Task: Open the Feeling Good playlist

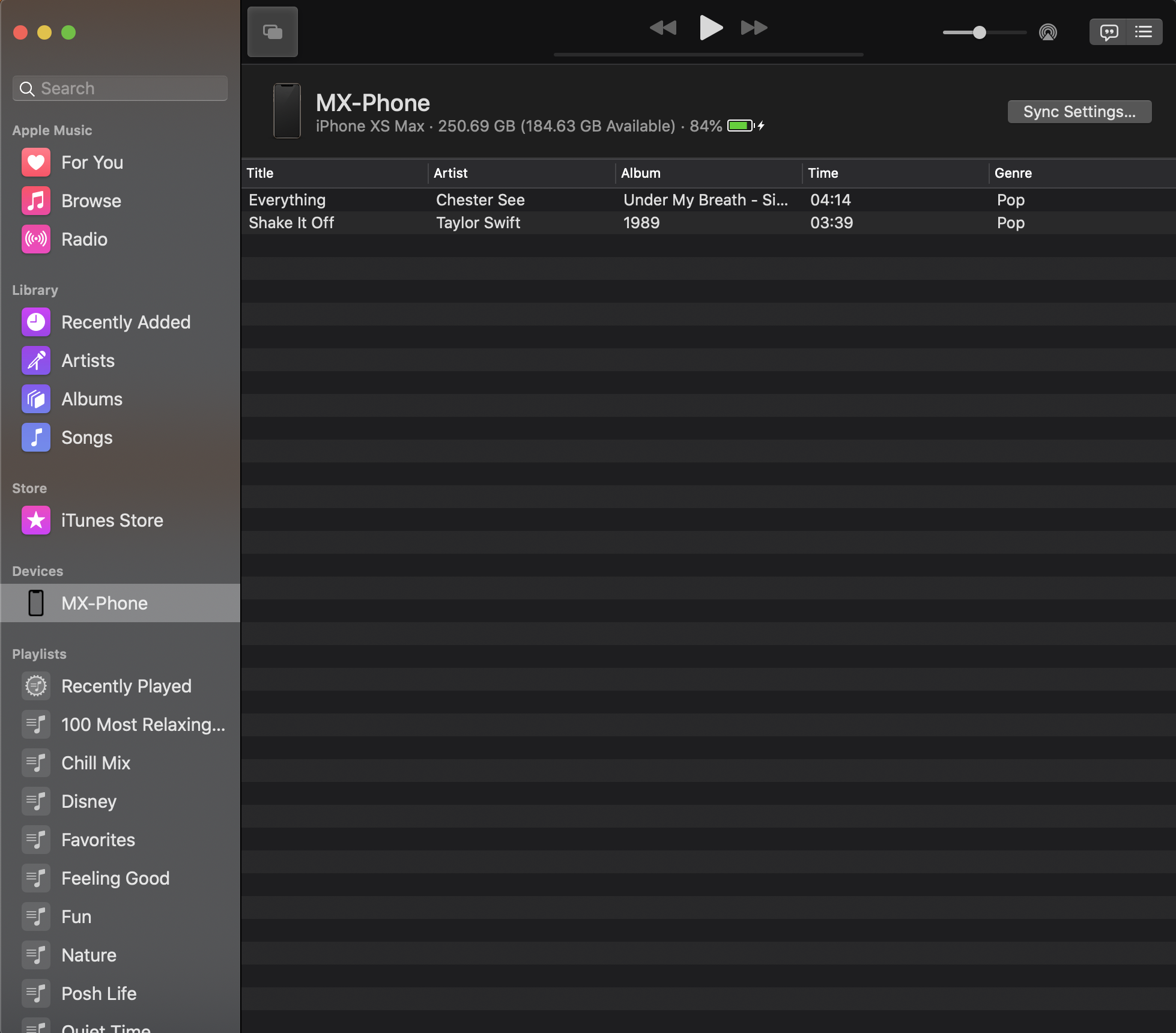Action: (120, 878)
